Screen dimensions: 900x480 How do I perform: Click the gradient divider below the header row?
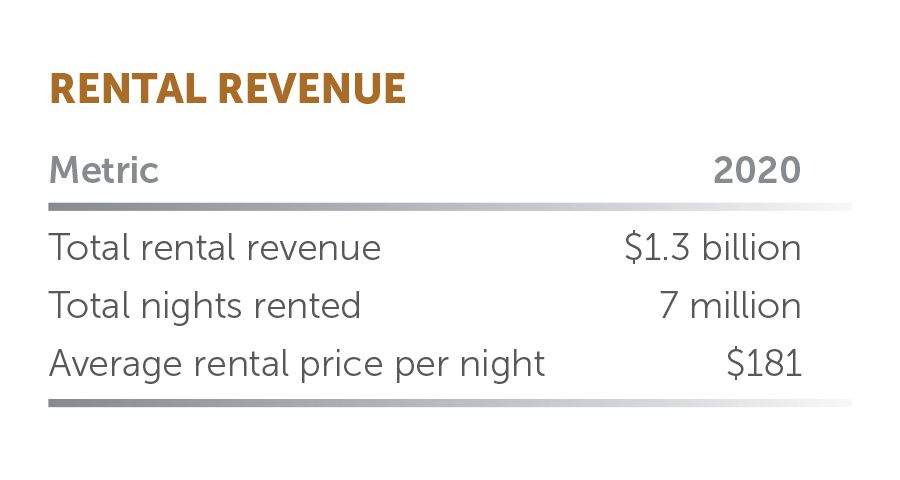pos(450,207)
